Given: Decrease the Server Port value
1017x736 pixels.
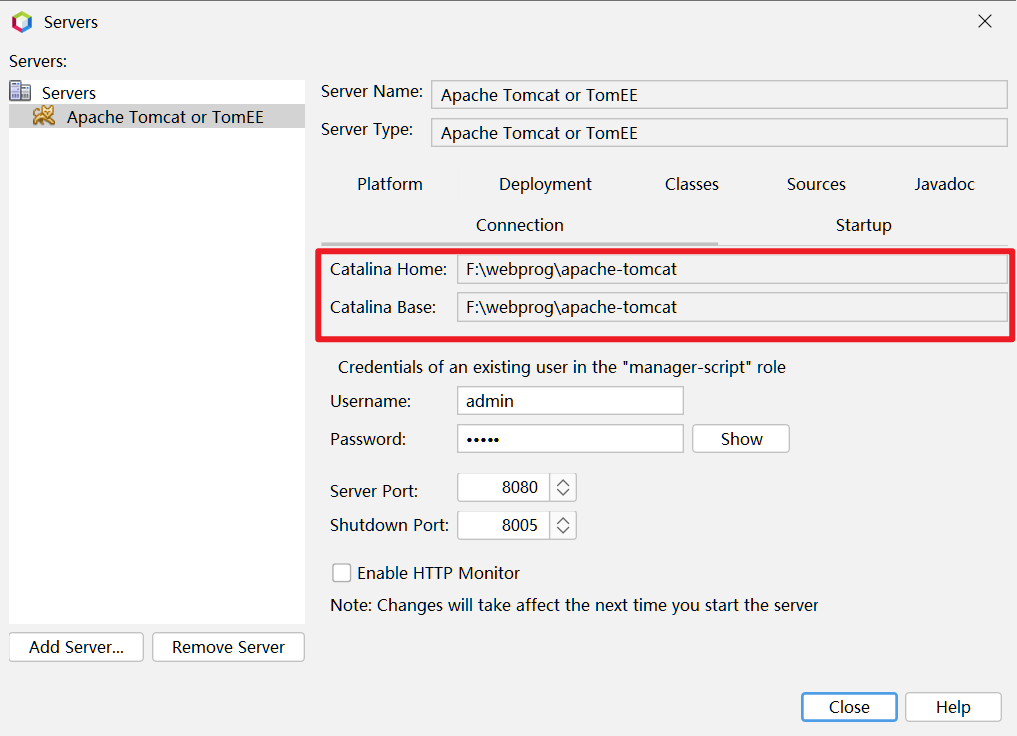Looking at the screenshot, I should tap(563, 493).
